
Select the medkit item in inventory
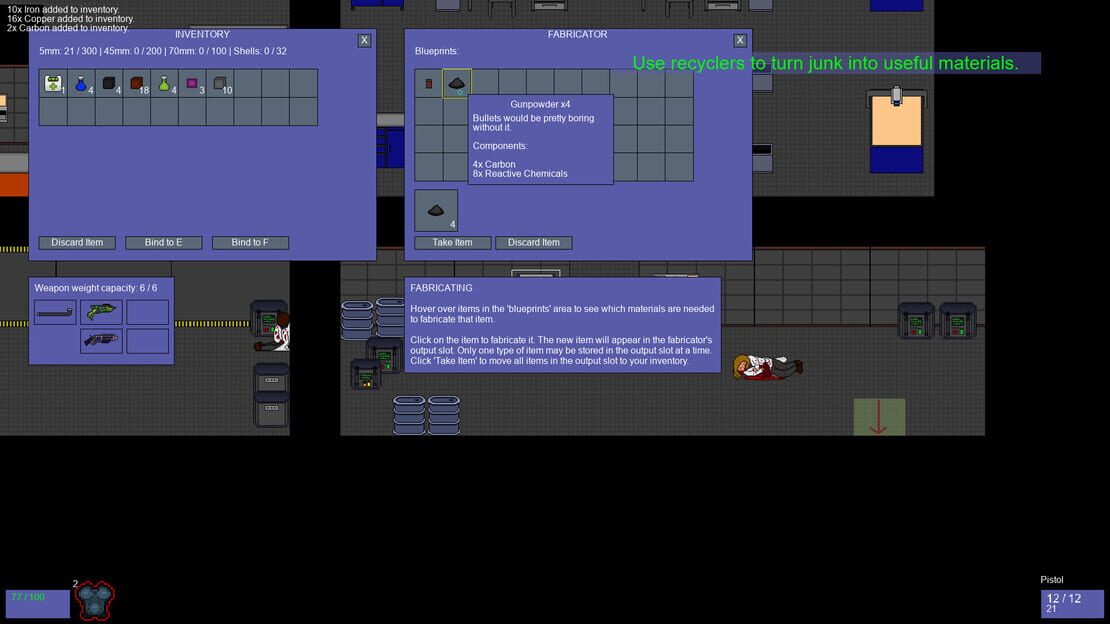click(x=53, y=84)
